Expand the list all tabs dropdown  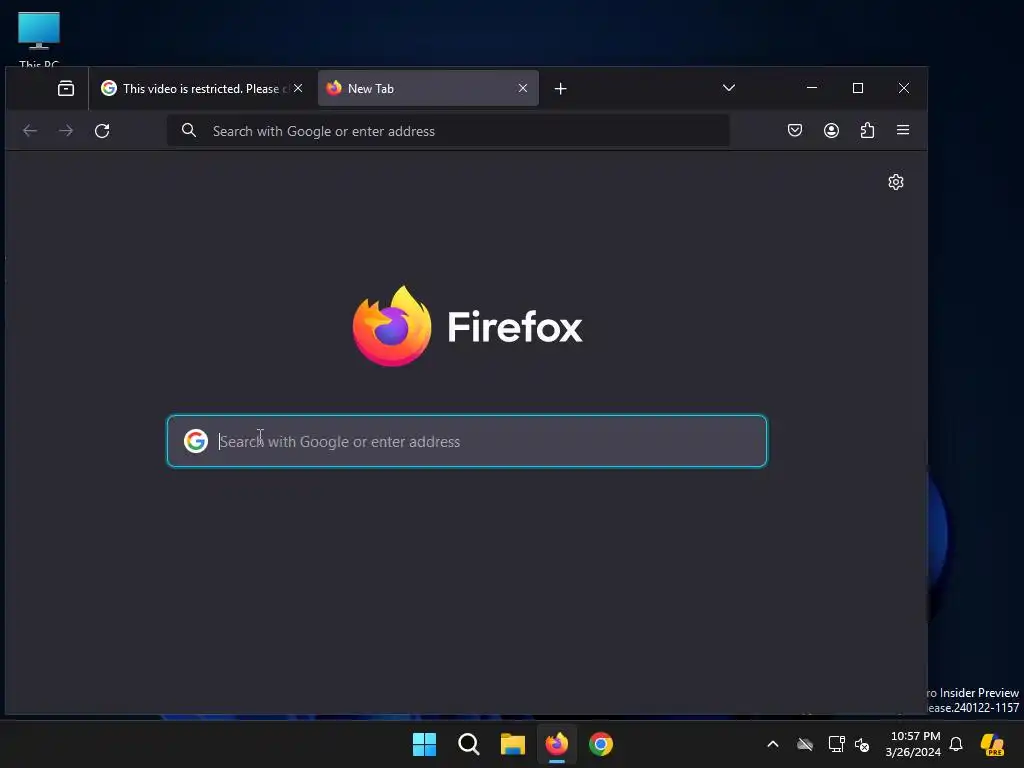tap(729, 88)
